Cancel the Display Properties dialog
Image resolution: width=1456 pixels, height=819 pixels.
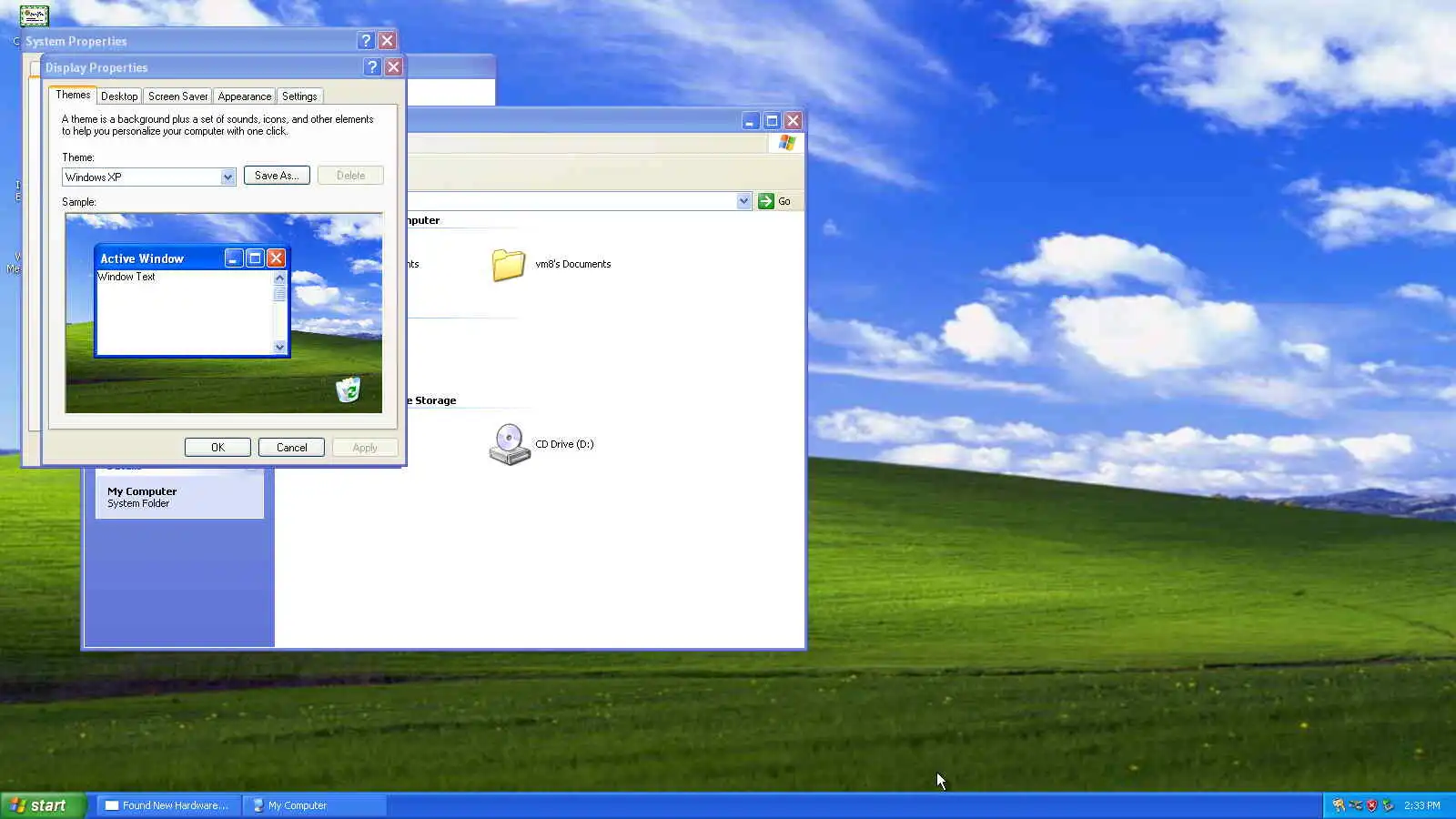pyautogui.click(x=291, y=448)
